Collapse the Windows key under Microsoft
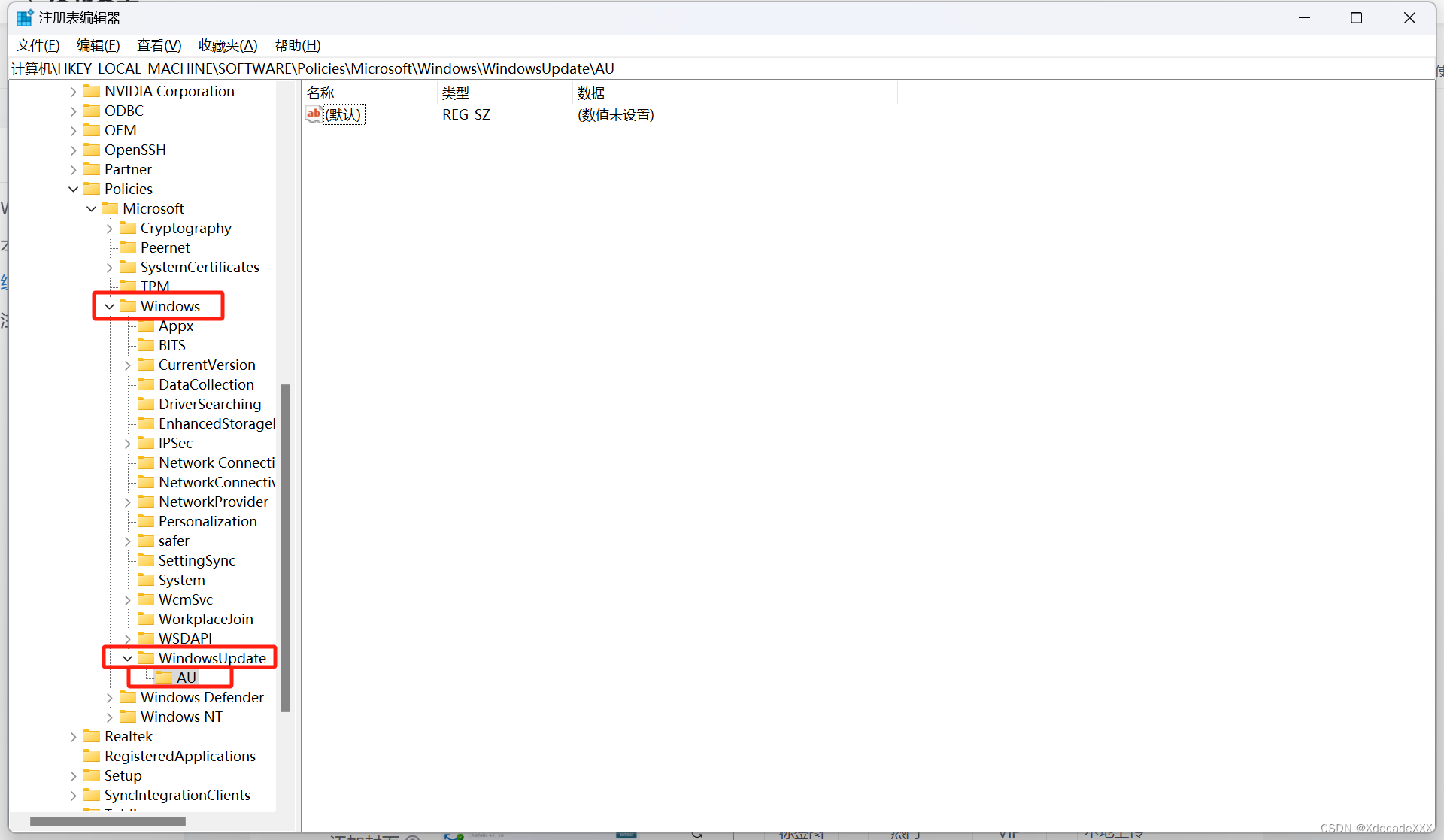1444x840 pixels. 109,306
